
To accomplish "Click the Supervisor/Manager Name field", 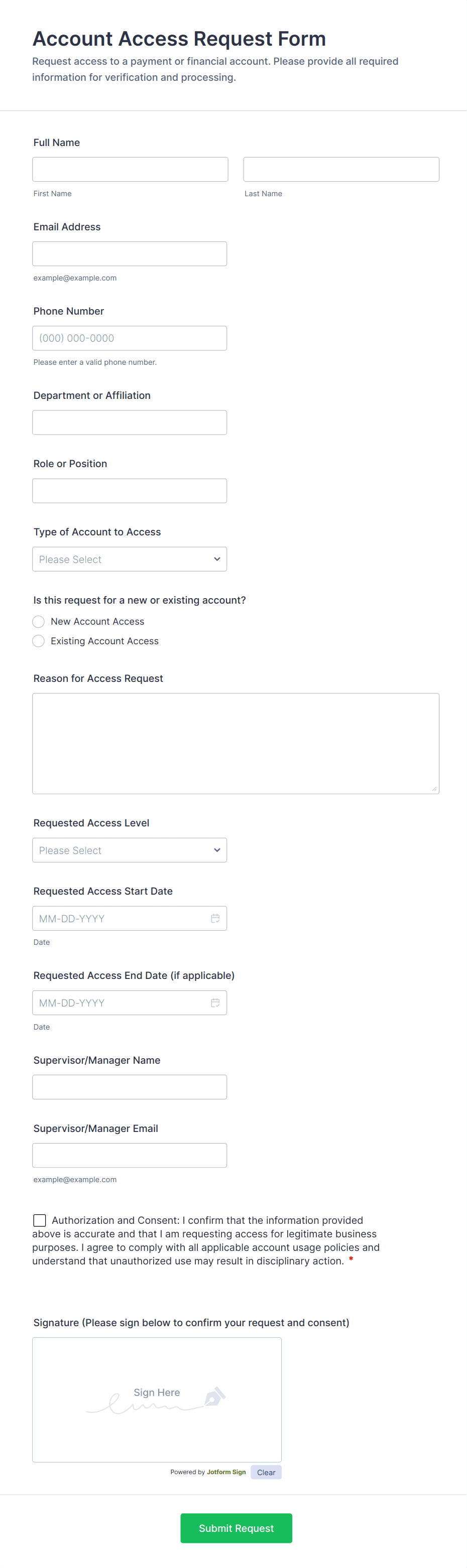I will pyautogui.click(x=129, y=1087).
